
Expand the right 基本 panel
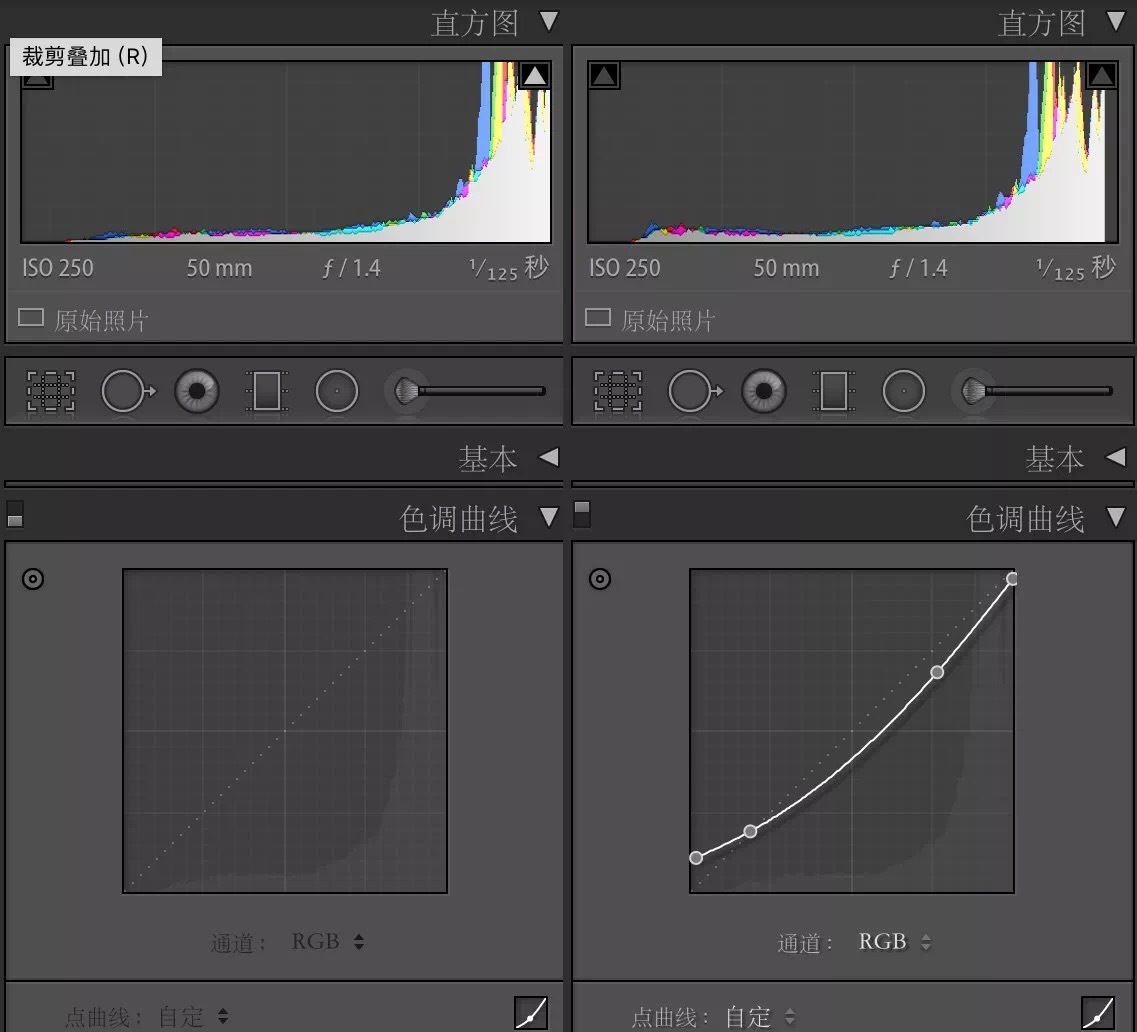click(1115, 457)
